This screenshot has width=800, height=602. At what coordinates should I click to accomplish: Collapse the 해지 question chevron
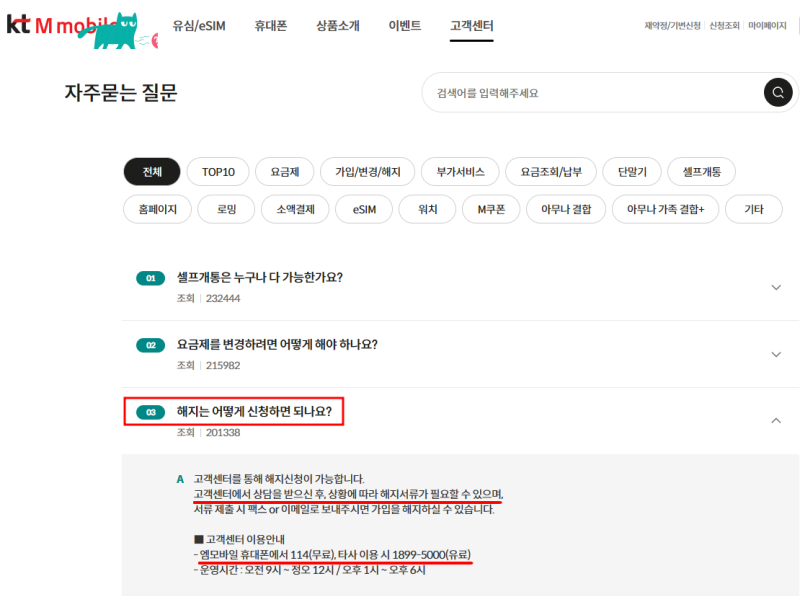point(776,420)
